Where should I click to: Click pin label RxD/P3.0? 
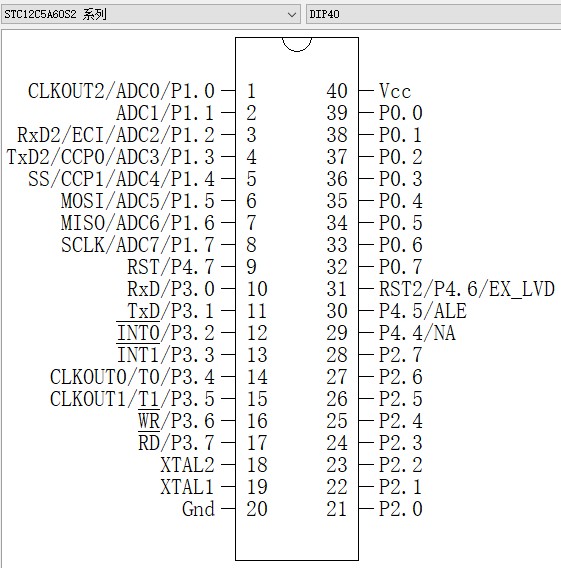point(171,289)
